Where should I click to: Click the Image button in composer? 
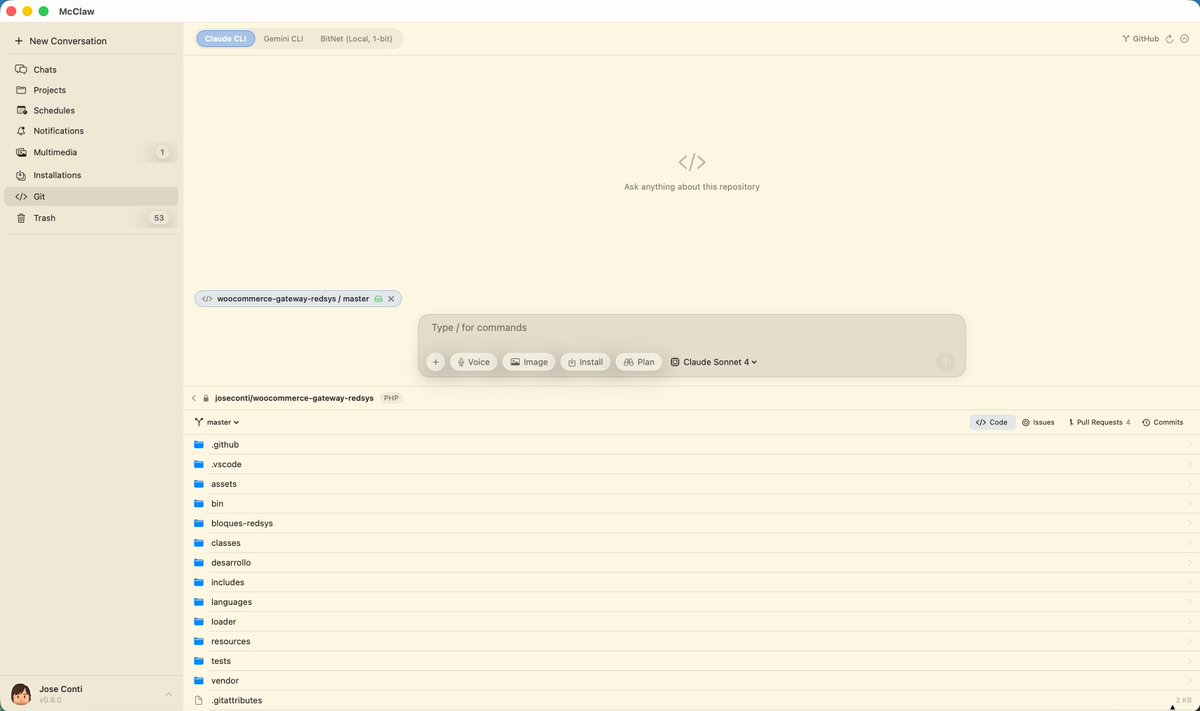tap(529, 362)
